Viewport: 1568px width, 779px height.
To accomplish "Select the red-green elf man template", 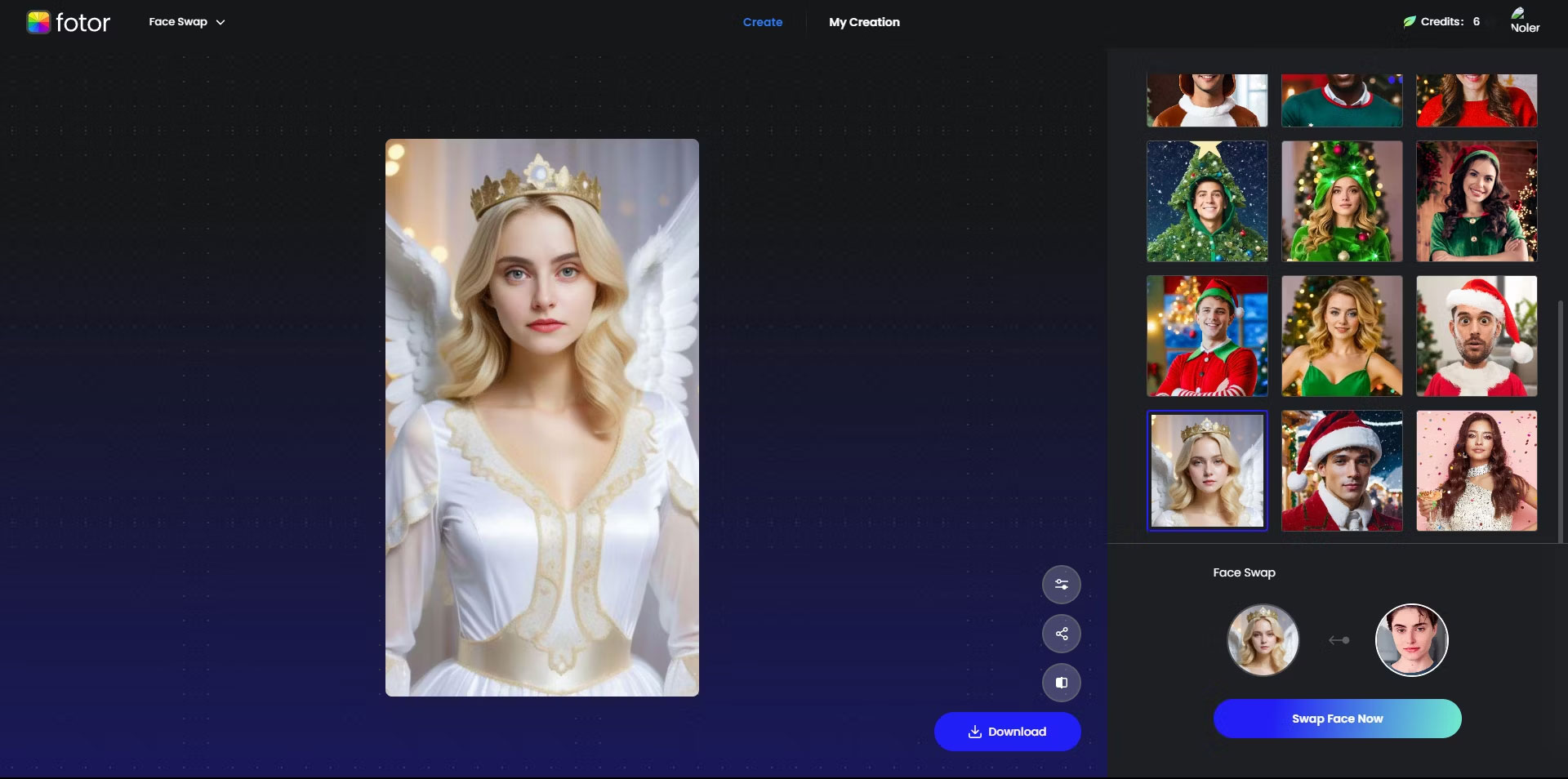I will click(x=1207, y=336).
